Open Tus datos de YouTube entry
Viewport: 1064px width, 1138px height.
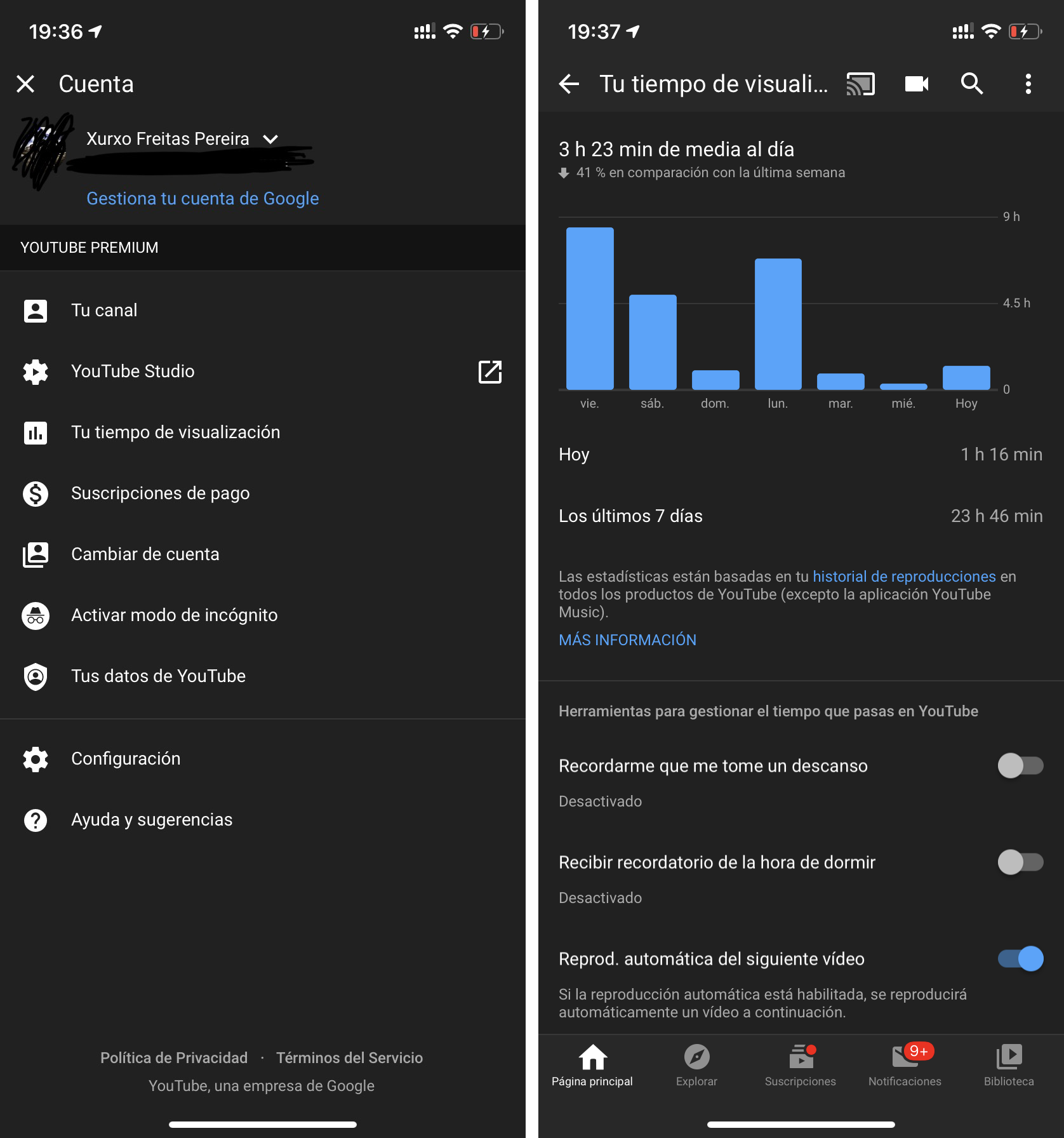(263, 676)
